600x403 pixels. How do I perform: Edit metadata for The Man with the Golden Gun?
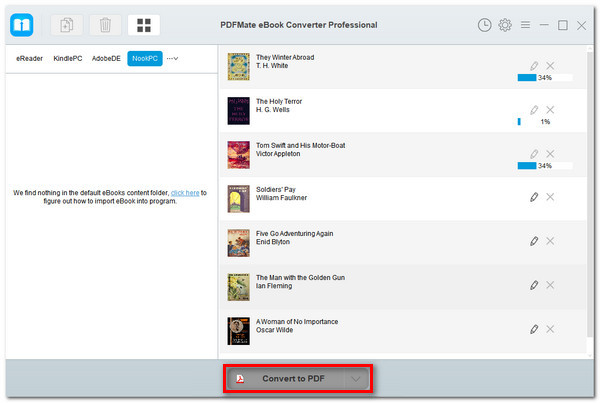coord(534,285)
